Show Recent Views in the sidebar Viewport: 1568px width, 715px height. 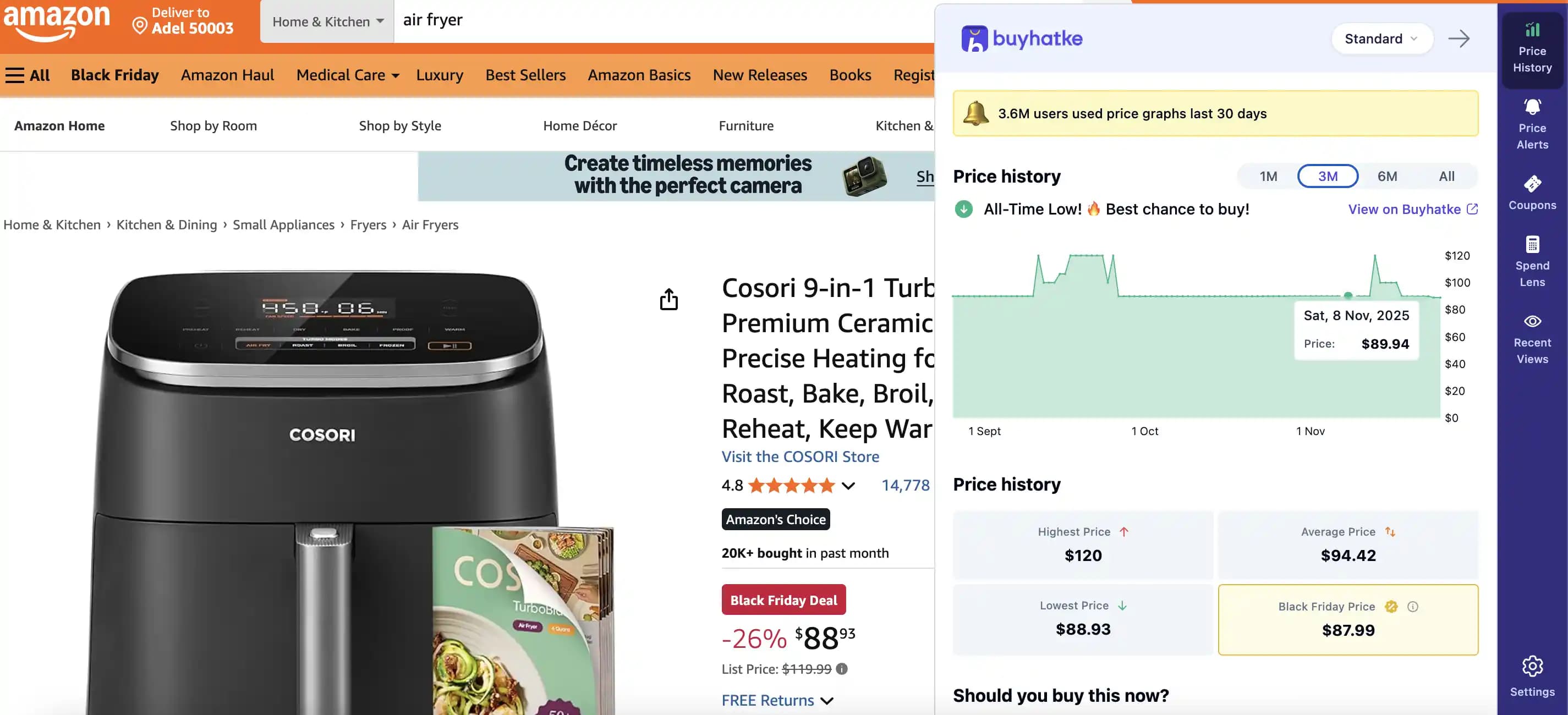[1532, 338]
